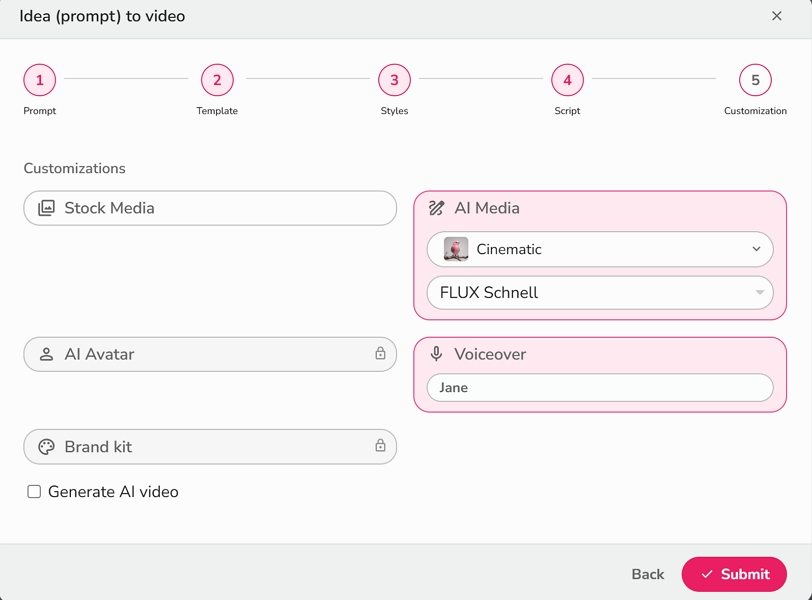Open the Cinematic style dropdown
Screen dimensions: 812x600
(x=598, y=249)
